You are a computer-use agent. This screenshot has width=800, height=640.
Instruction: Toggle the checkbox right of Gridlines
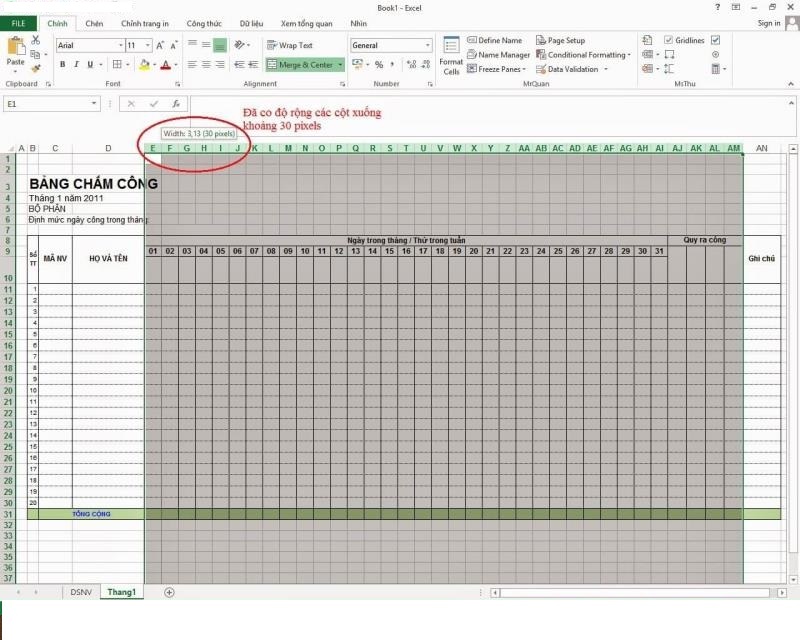(x=714, y=40)
